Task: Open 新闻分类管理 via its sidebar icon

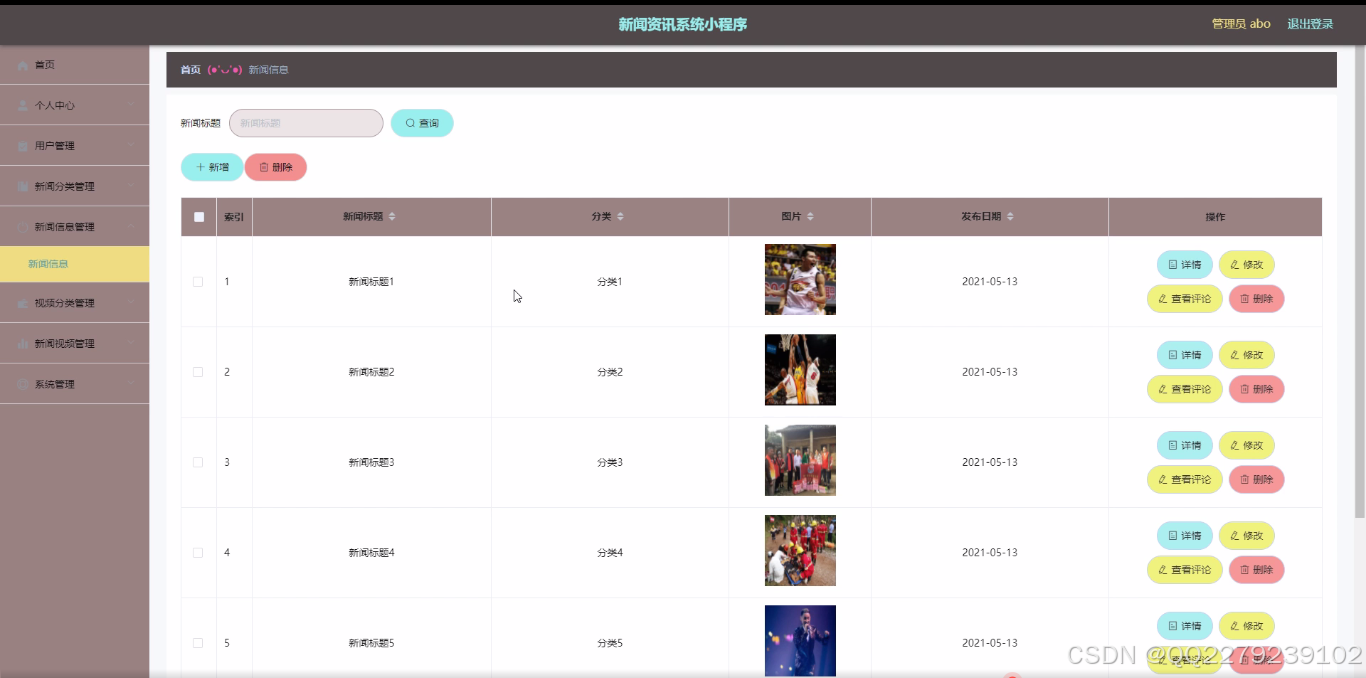Action: tap(22, 185)
